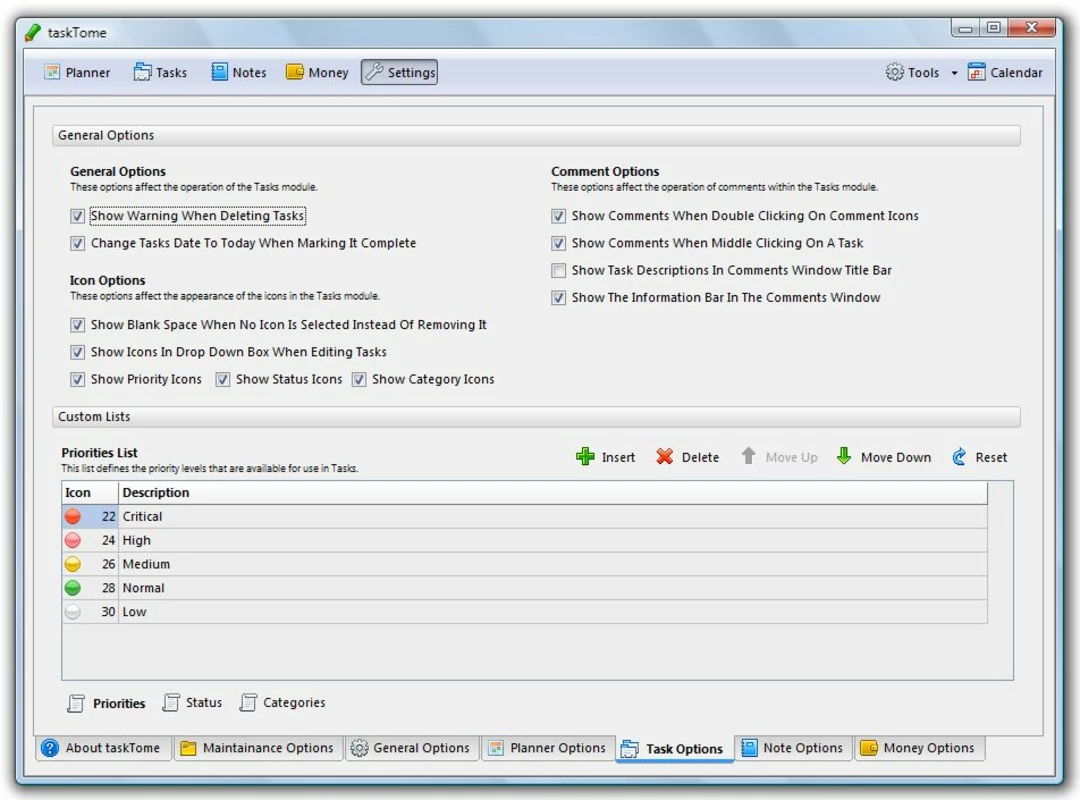The image size is (1080, 800).
Task: Open the About taskTome tab
Action: [x=102, y=748]
